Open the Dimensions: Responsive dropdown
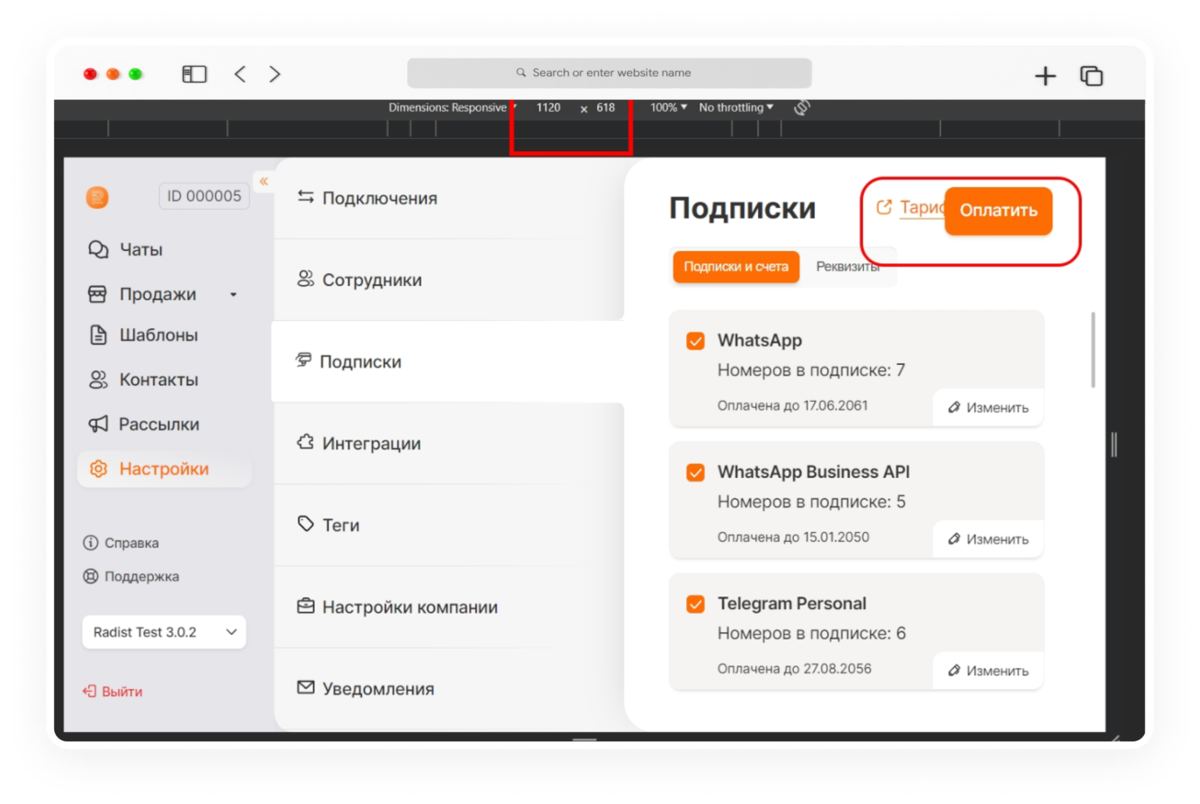1200x804 pixels. pos(453,107)
